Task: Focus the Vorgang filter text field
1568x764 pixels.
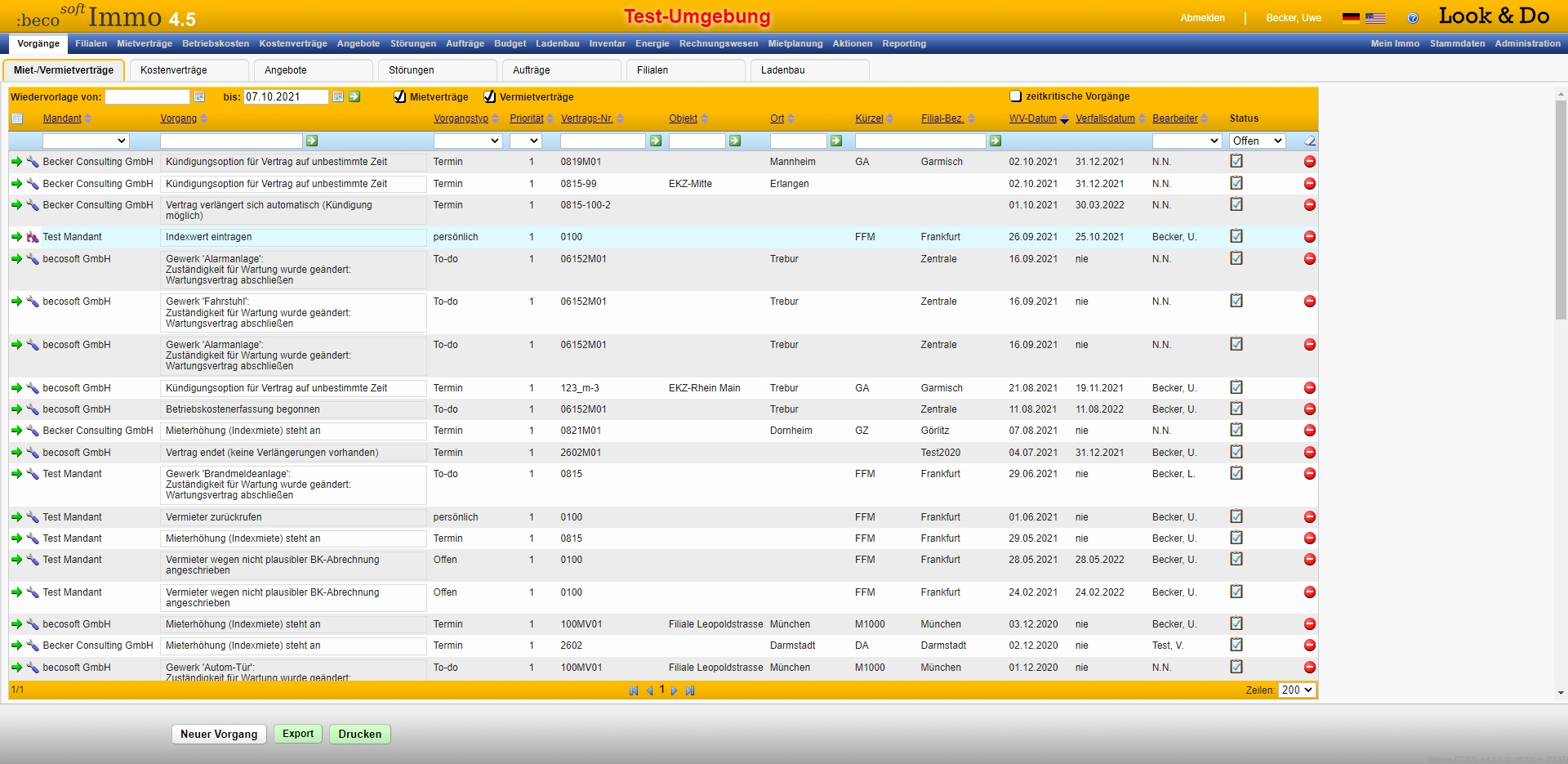Action: [x=232, y=141]
